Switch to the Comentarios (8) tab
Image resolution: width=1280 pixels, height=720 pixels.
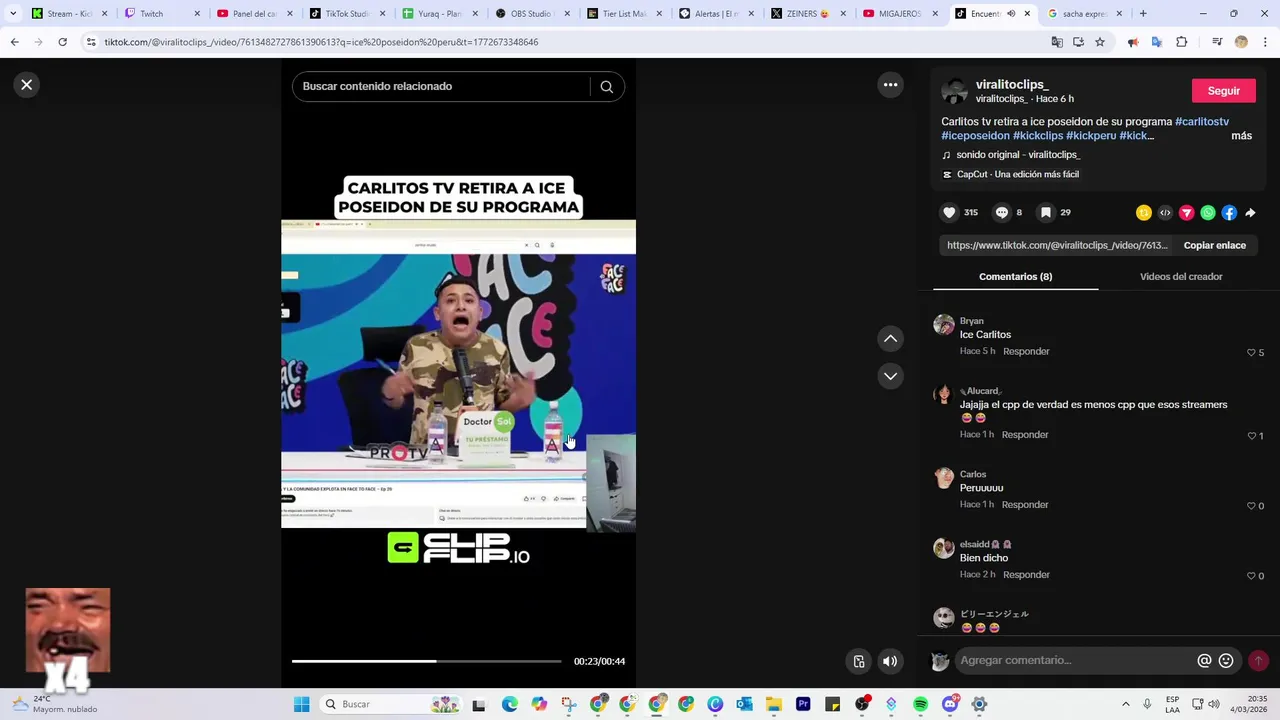(1015, 276)
